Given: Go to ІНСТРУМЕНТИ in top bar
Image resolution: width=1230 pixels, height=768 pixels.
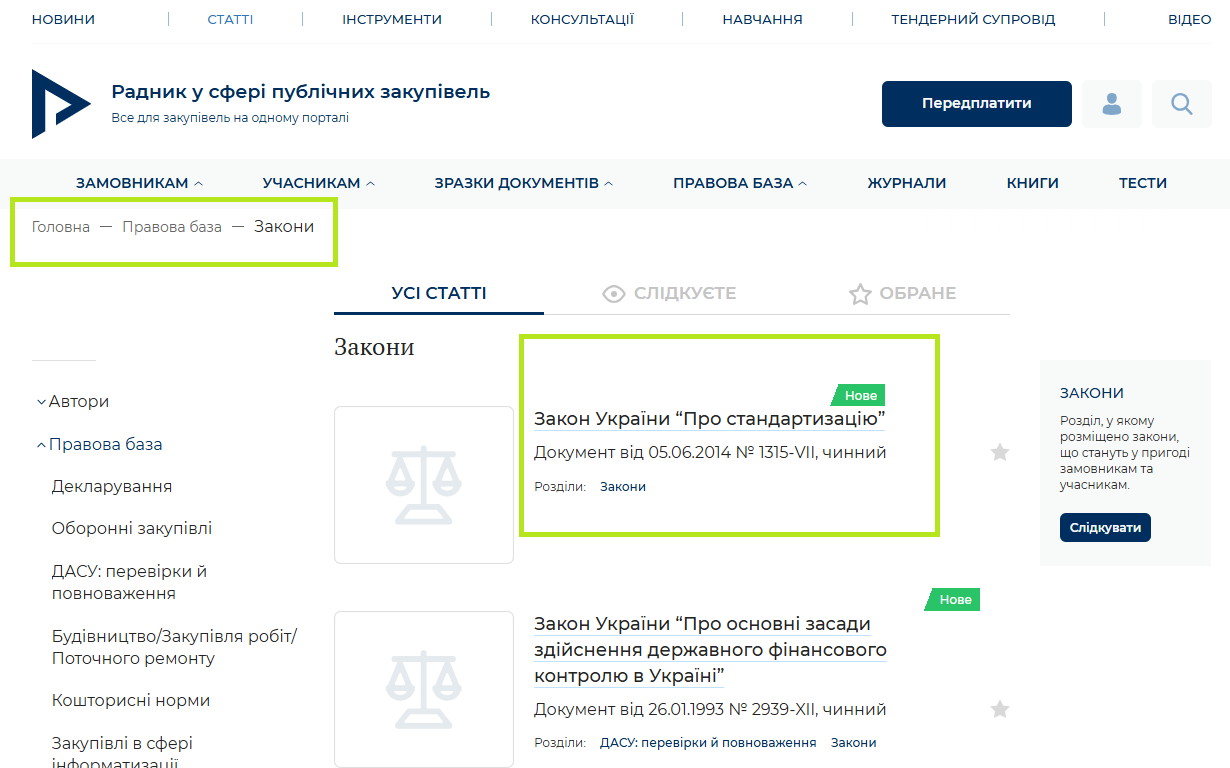Looking at the screenshot, I should [392, 19].
